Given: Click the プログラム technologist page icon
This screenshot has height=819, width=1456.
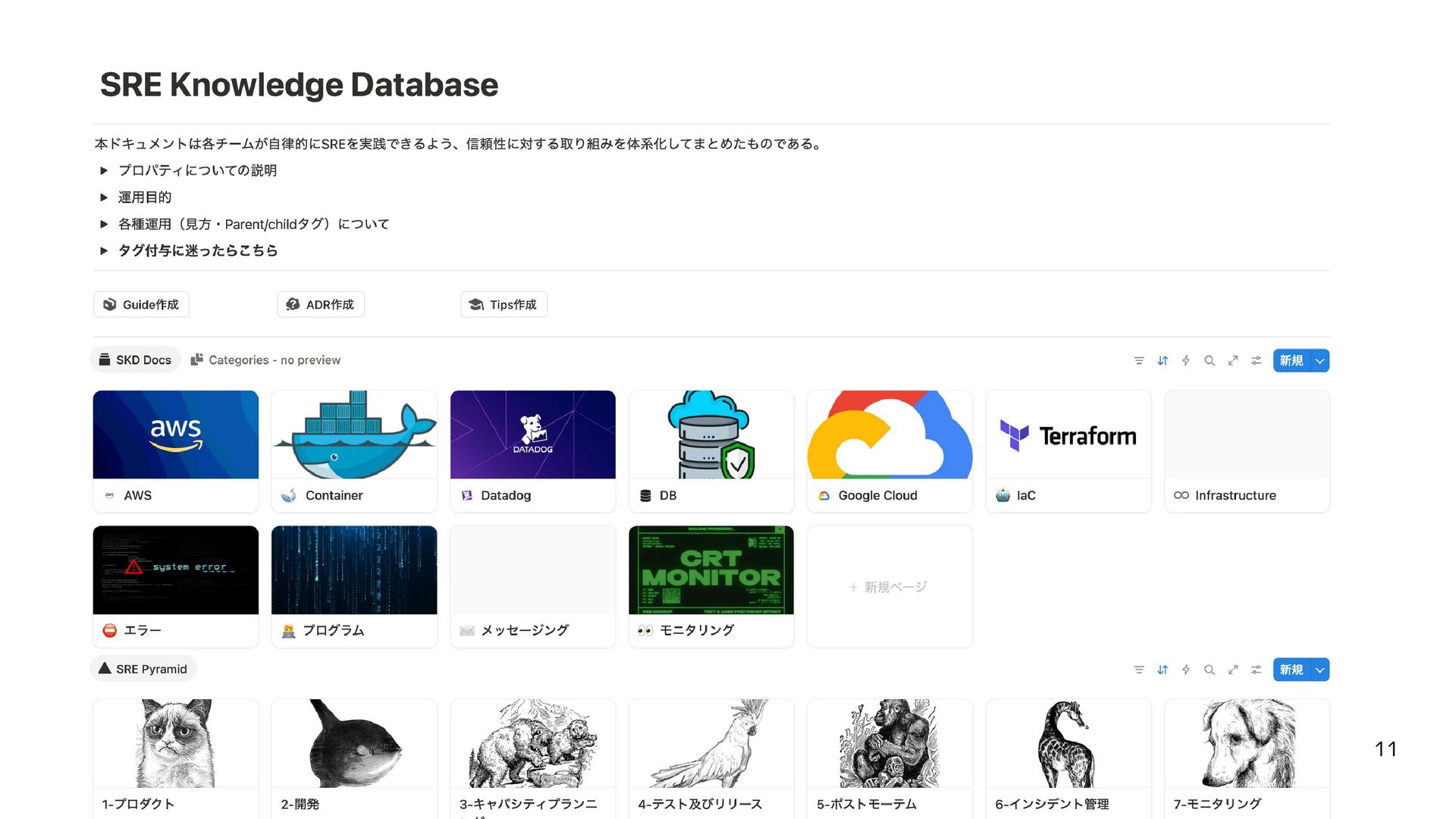Looking at the screenshot, I should tap(288, 630).
